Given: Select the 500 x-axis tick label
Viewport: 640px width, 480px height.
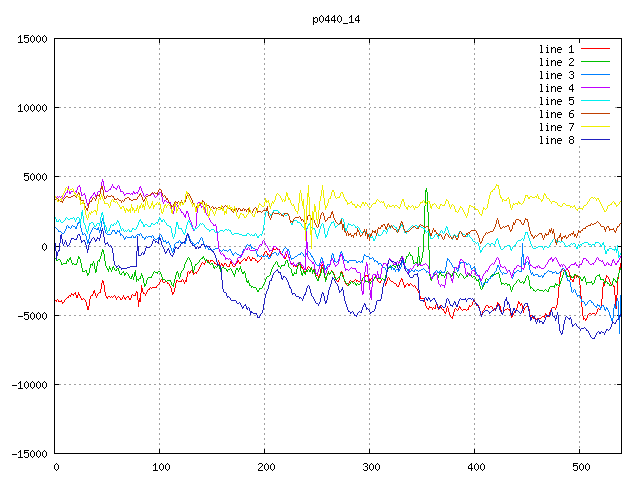Looking at the screenshot, I should tap(580, 466).
